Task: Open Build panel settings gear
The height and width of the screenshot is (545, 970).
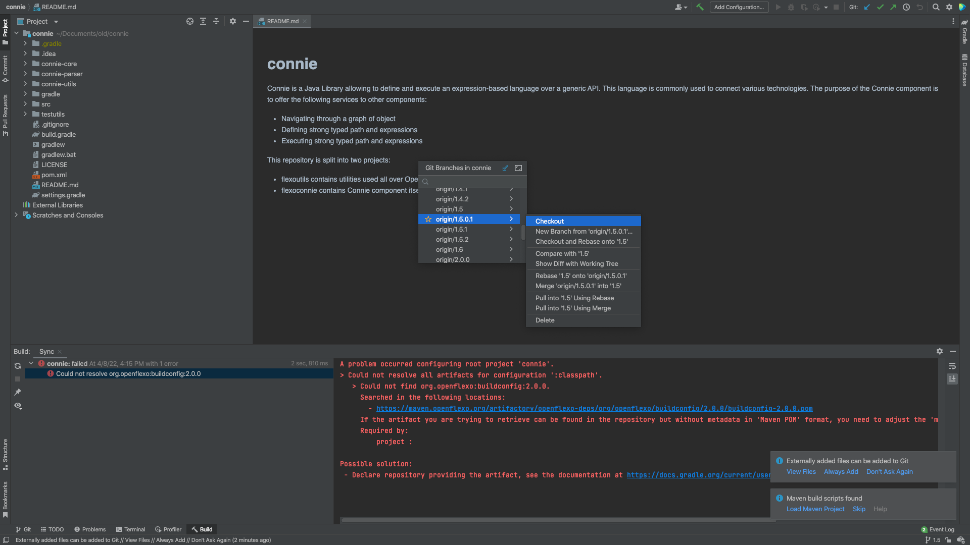Action: point(940,351)
